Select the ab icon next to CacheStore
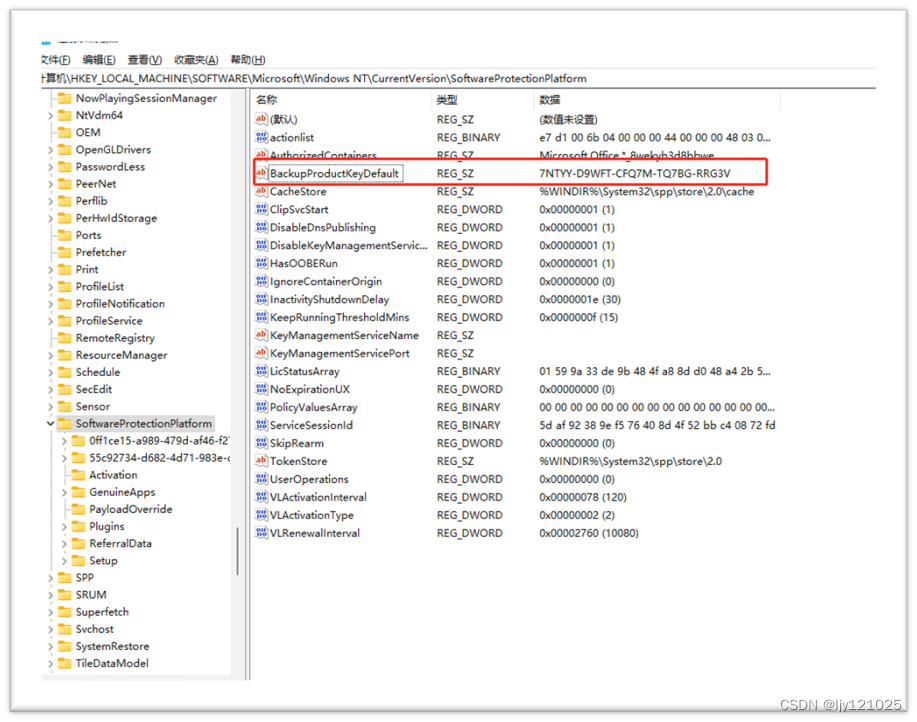The height and width of the screenshot is (722, 917). [x=260, y=191]
